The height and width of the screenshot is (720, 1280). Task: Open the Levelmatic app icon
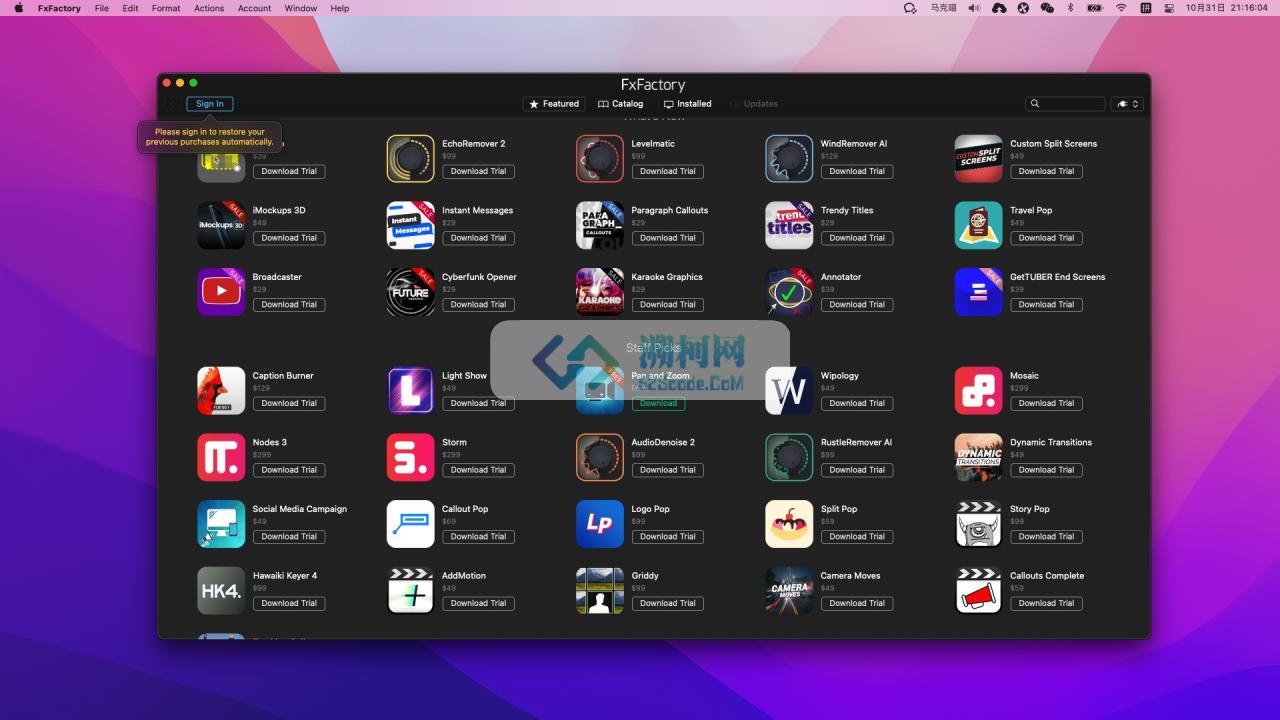pyautogui.click(x=600, y=158)
